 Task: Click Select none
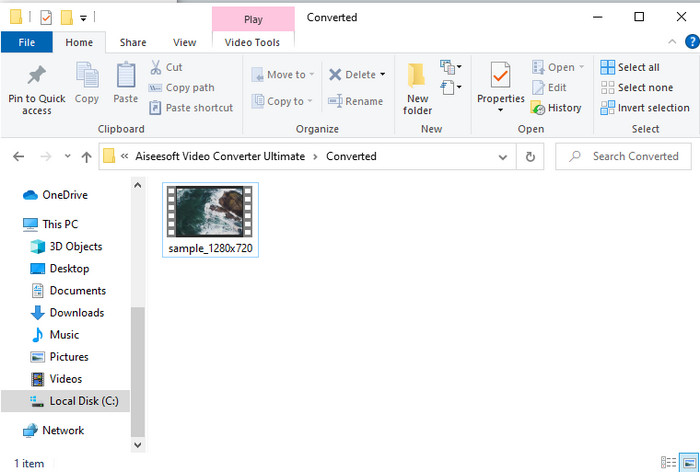click(x=637, y=88)
